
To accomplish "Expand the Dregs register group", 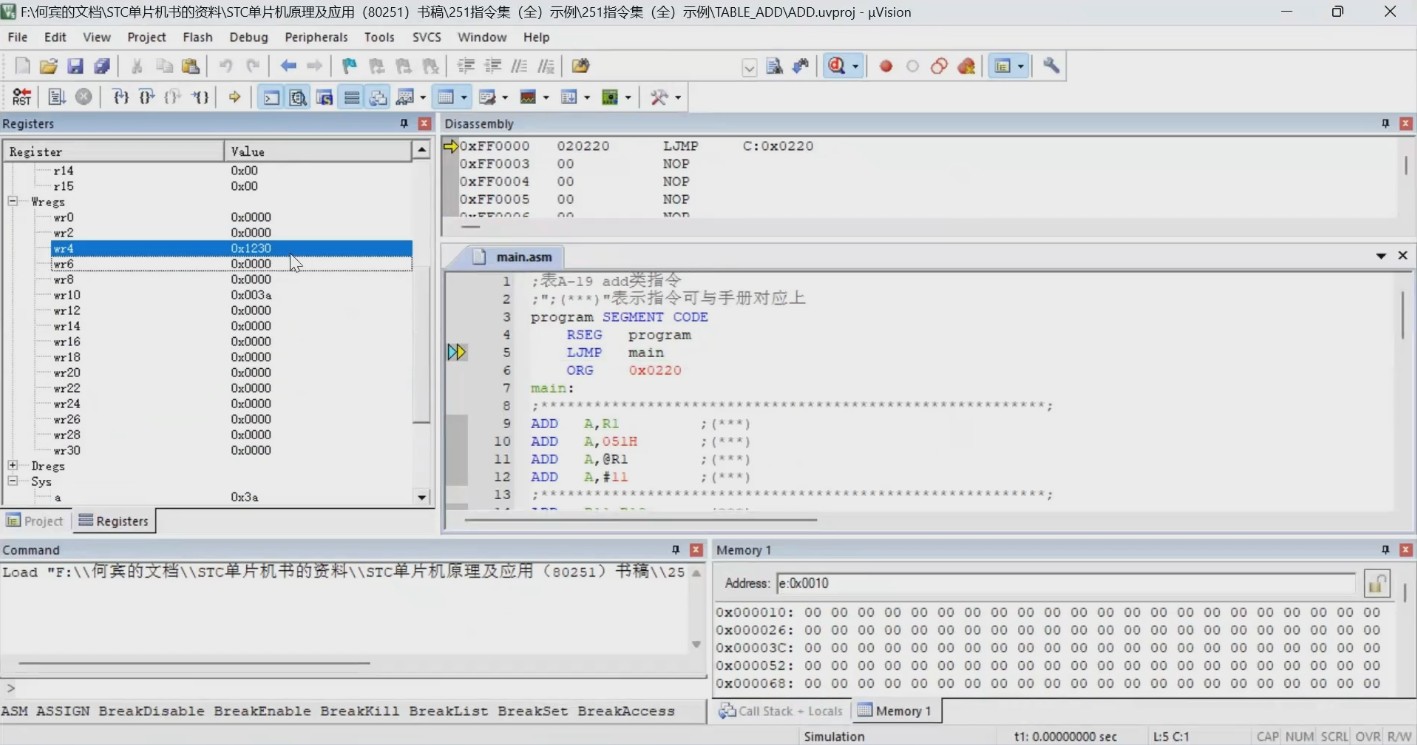I will point(13,466).
